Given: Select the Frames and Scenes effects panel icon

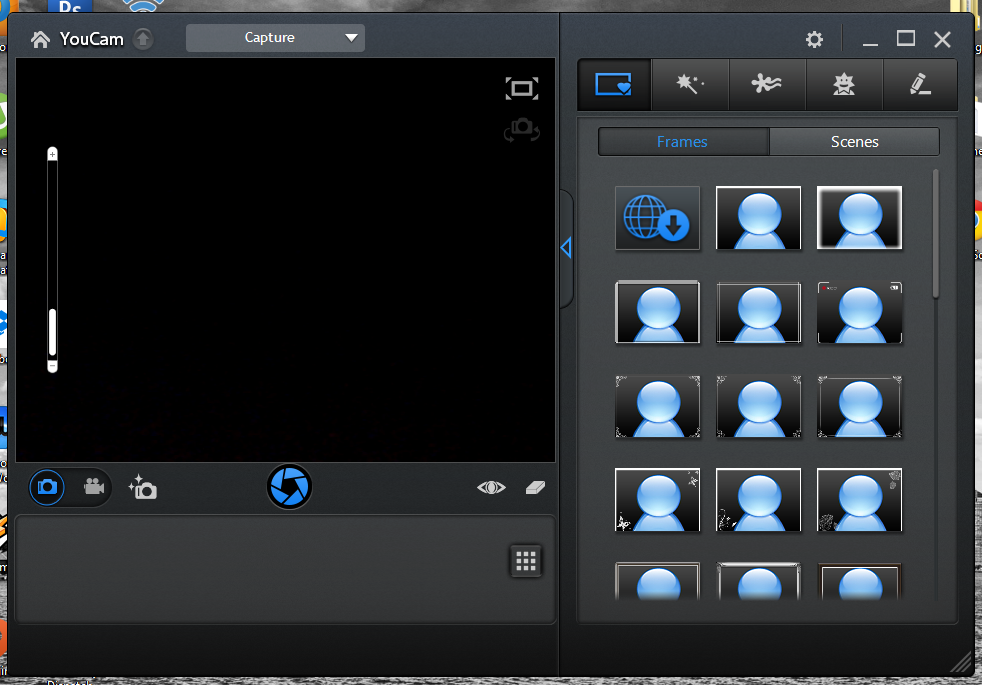Looking at the screenshot, I should pos(613,84).
